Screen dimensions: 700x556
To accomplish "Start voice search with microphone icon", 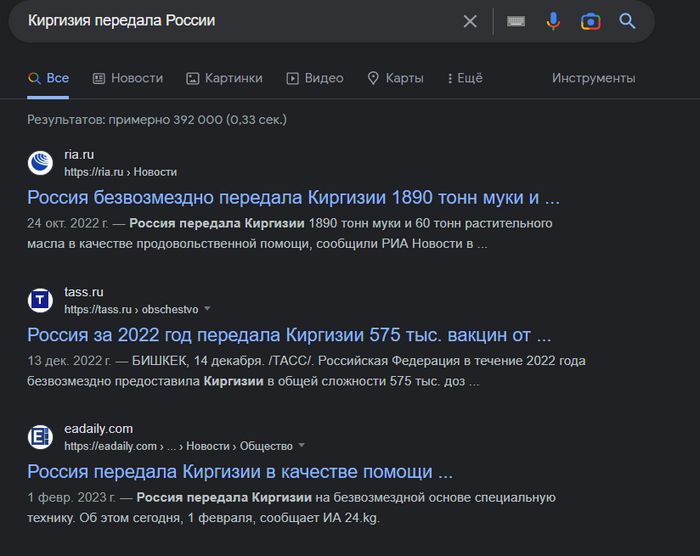I will (x=553, y=21).
